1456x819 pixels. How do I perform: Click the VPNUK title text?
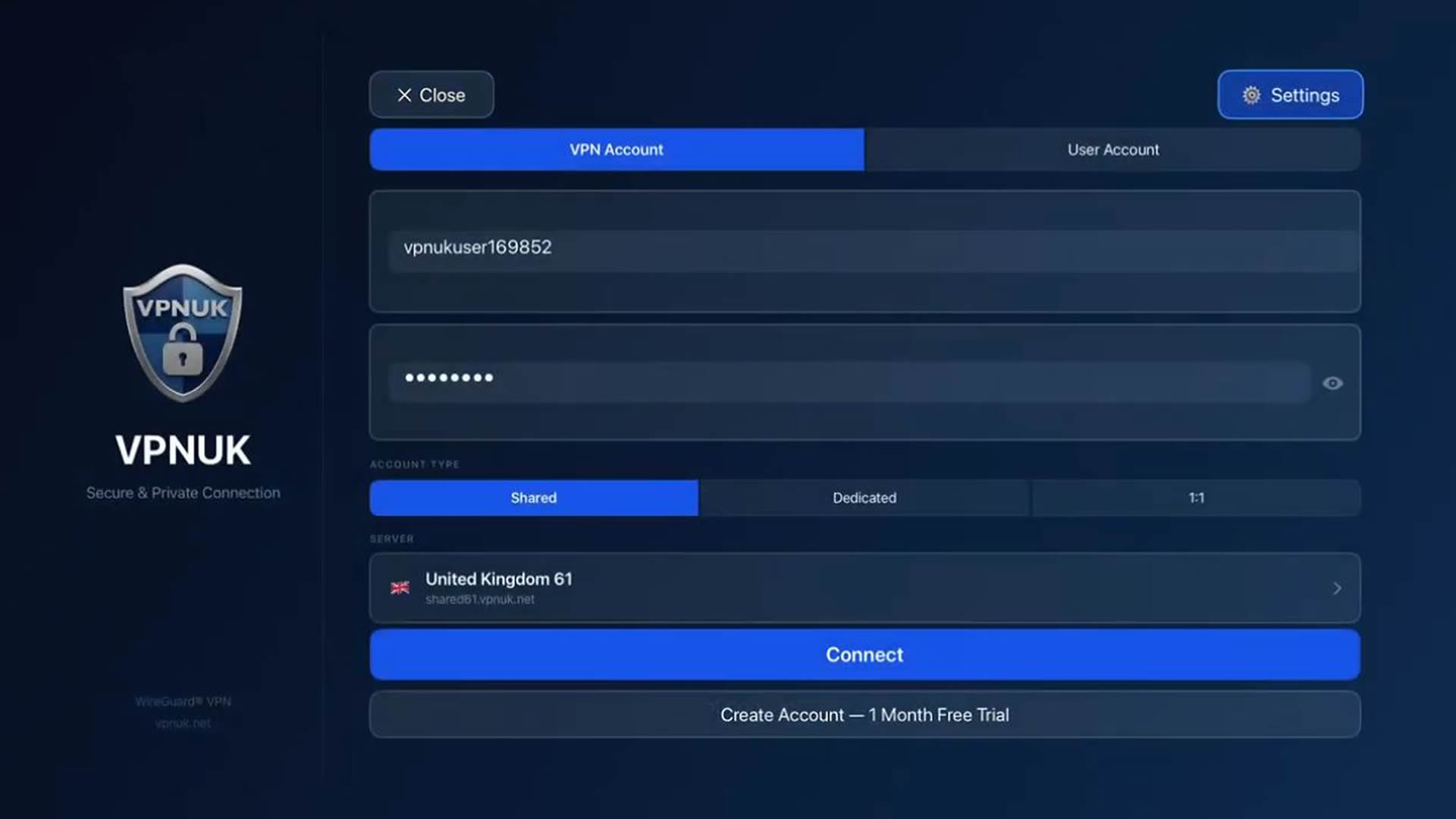tap(183, 450)
